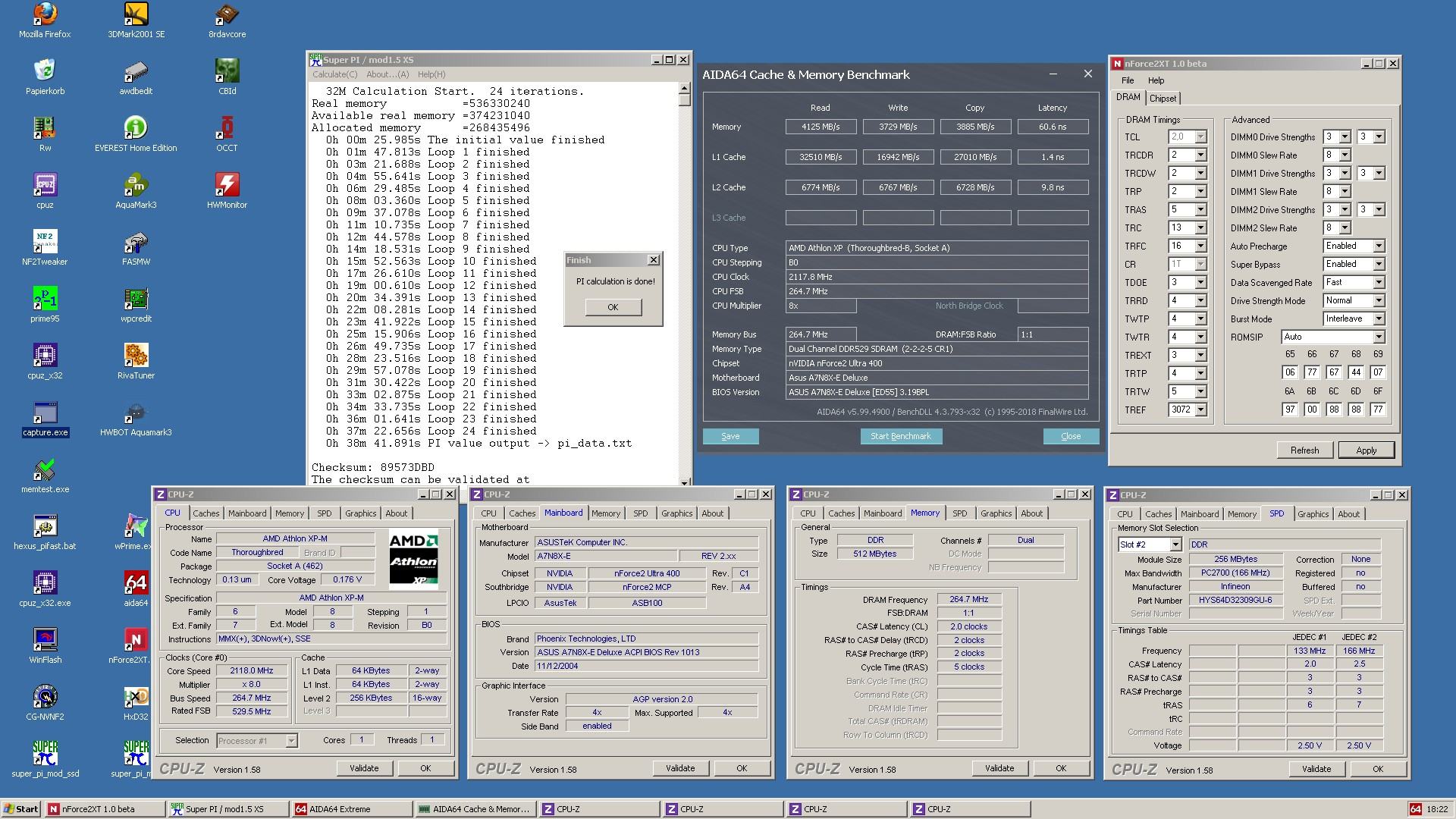Close the PI Finish dialog

(654, 260)
